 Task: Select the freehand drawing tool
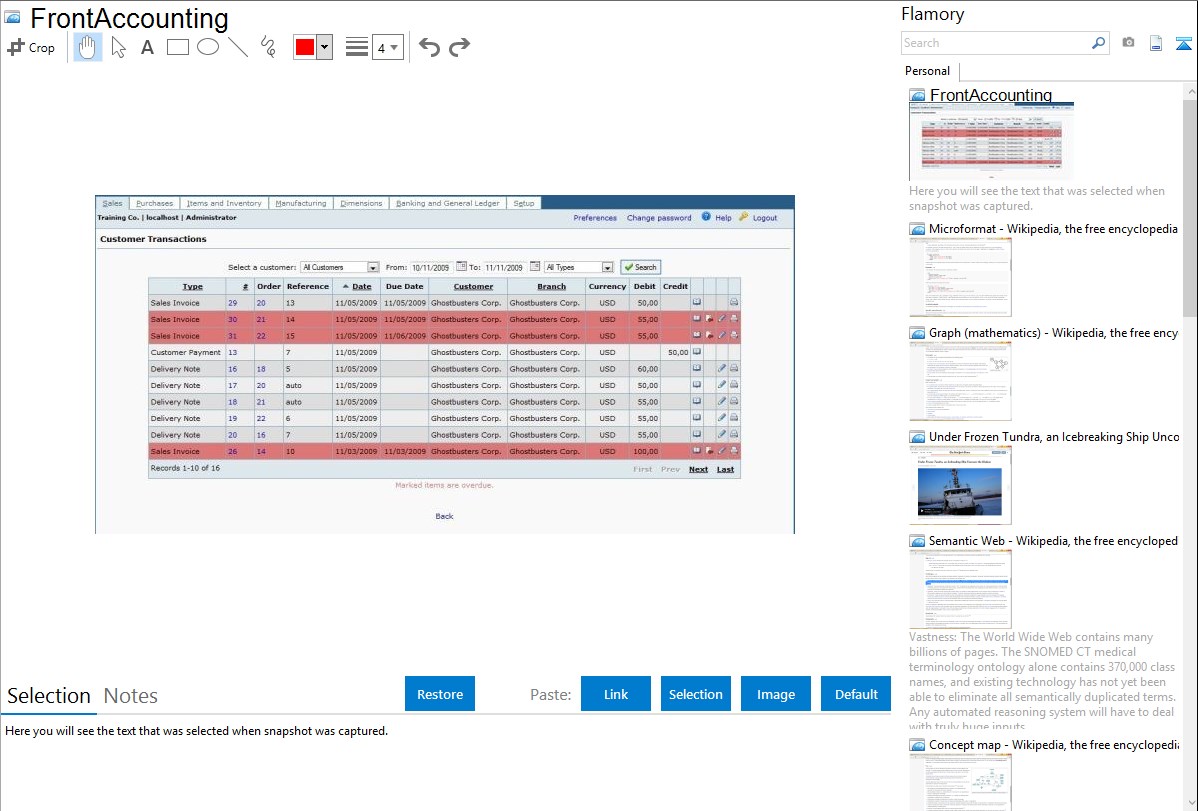coord(268,47)
